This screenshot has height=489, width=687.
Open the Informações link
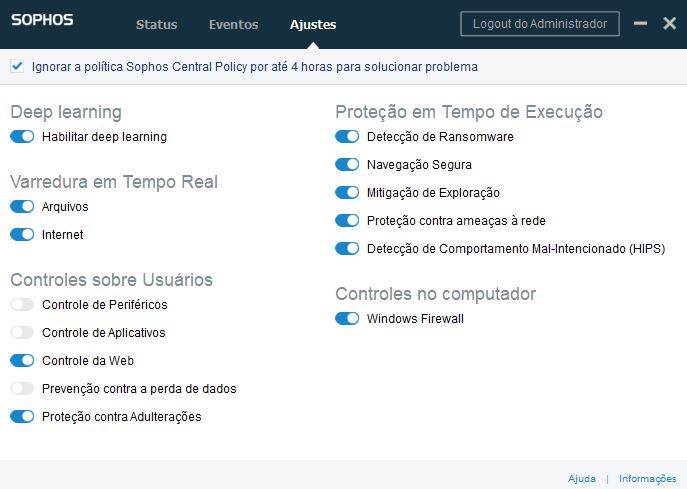click(648, 478)
